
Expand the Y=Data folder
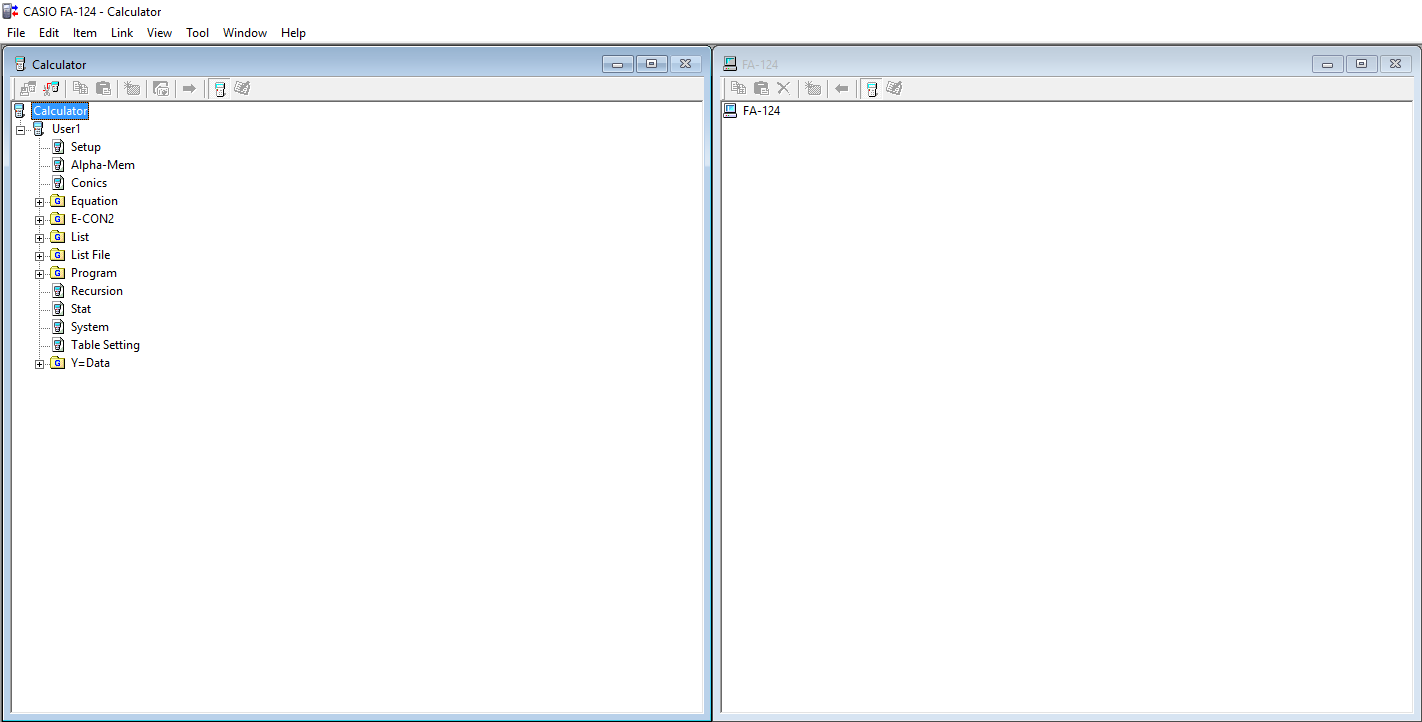[40, 363]
